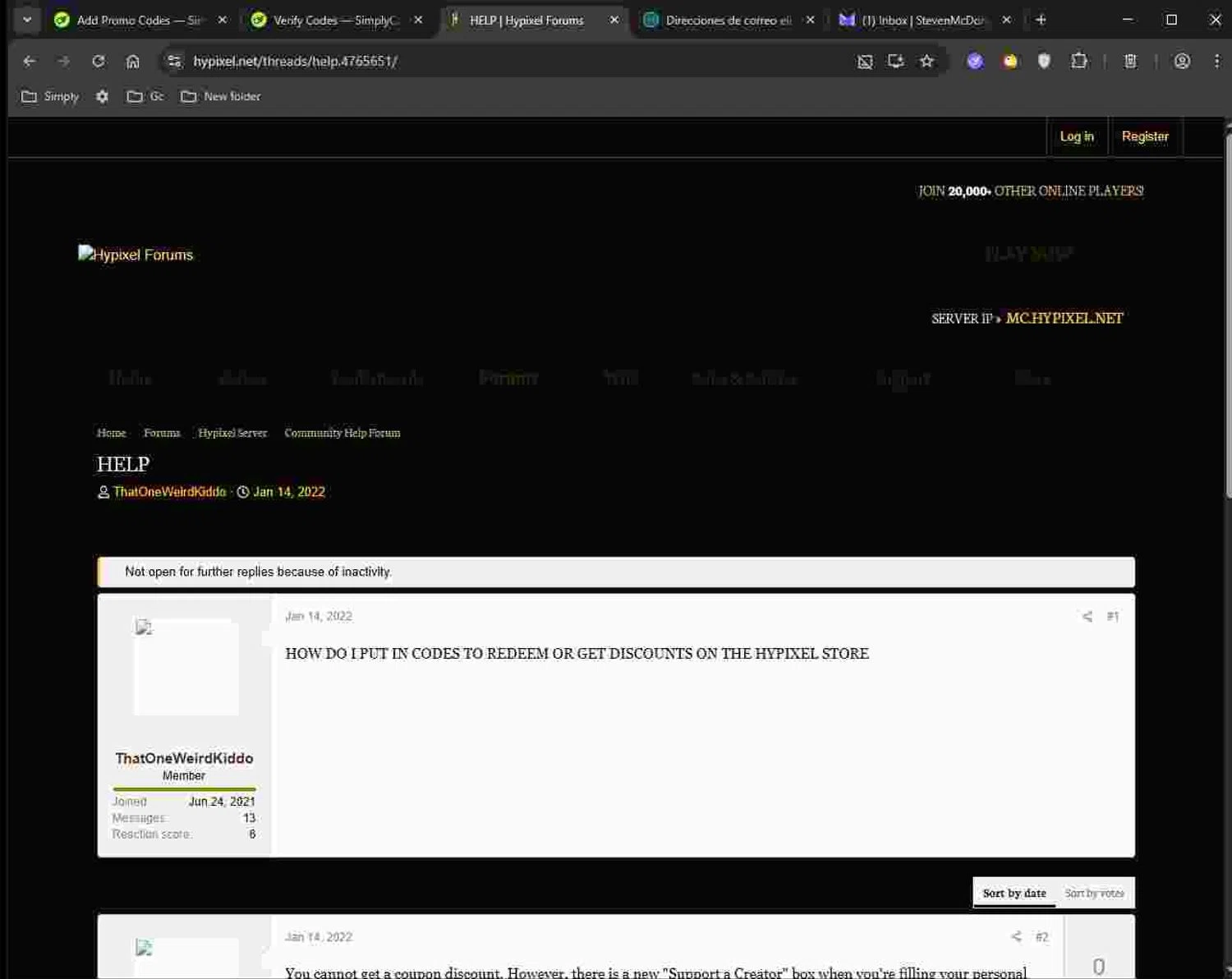The image size is (1232, 979).
Task: Share post #1 via its share icon
Action: click(1087, 616)
